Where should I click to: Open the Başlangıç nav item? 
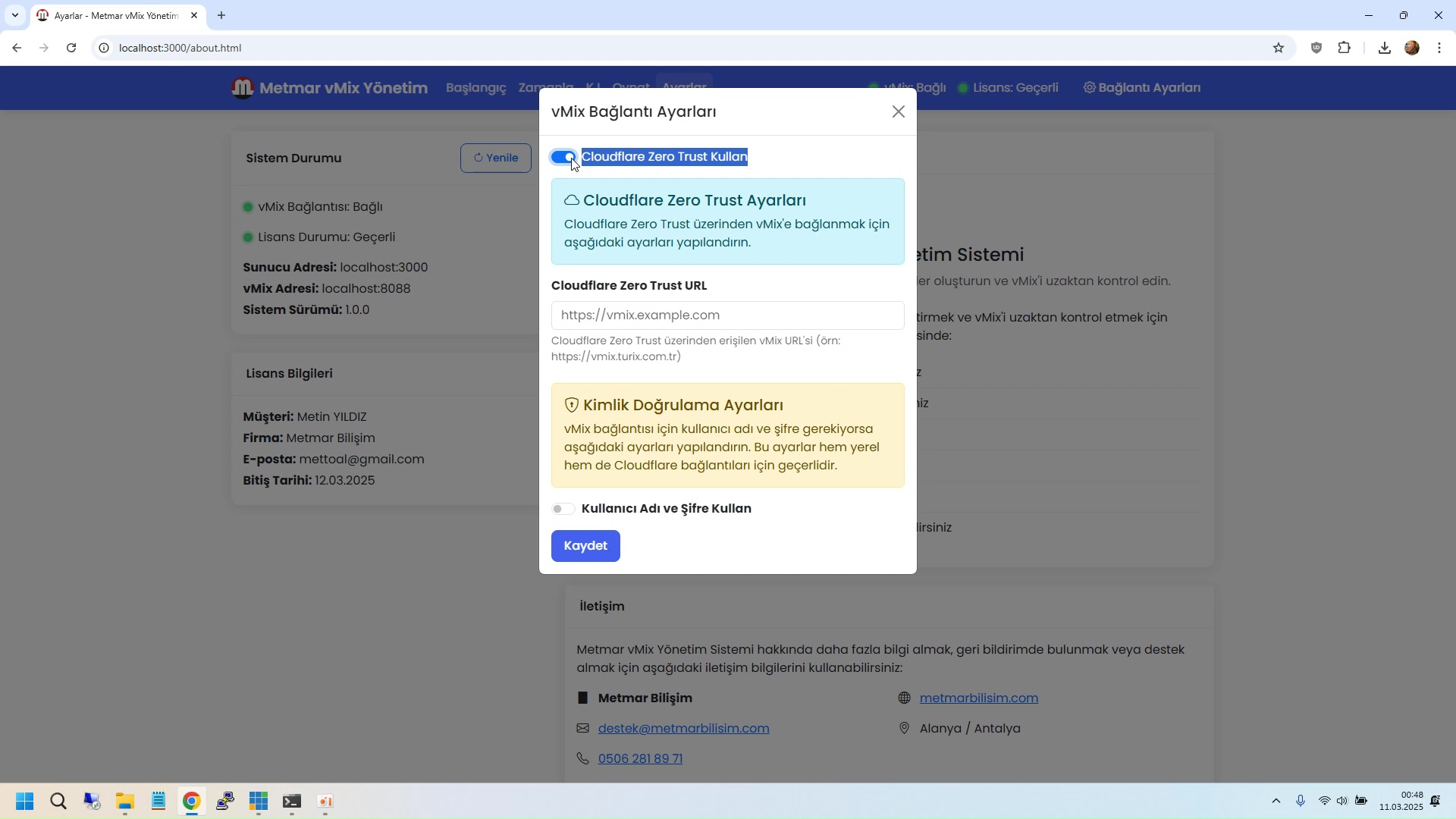coord(476,88)
